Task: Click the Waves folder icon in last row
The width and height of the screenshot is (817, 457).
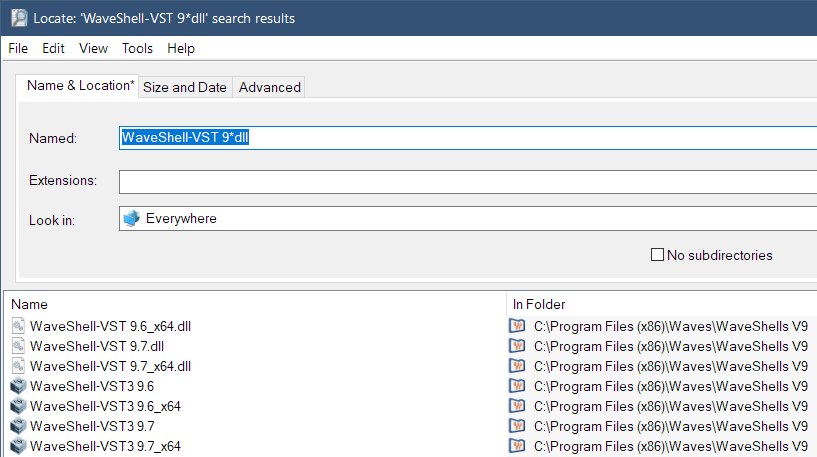Action: pyautogui.click(x=517, y=446)
